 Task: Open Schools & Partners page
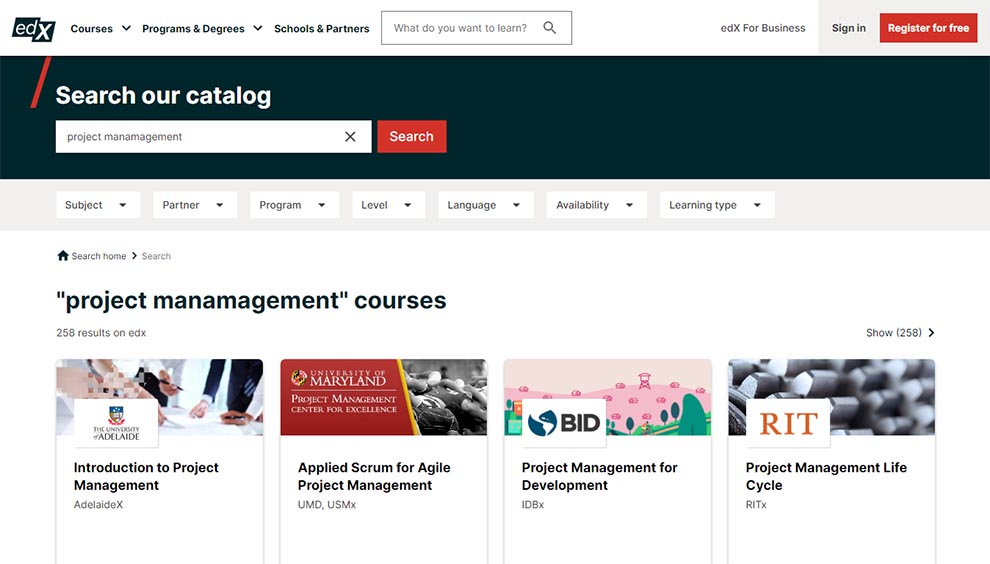(321, 28)
